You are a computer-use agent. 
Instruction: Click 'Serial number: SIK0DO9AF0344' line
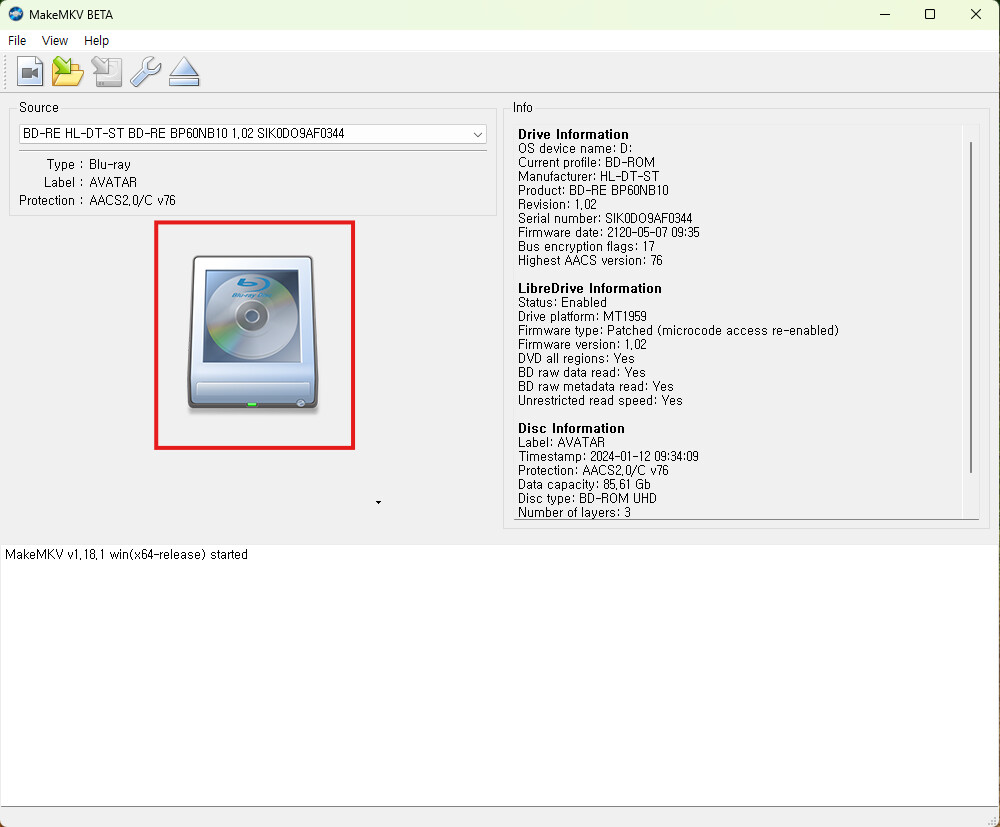[605, 219]
